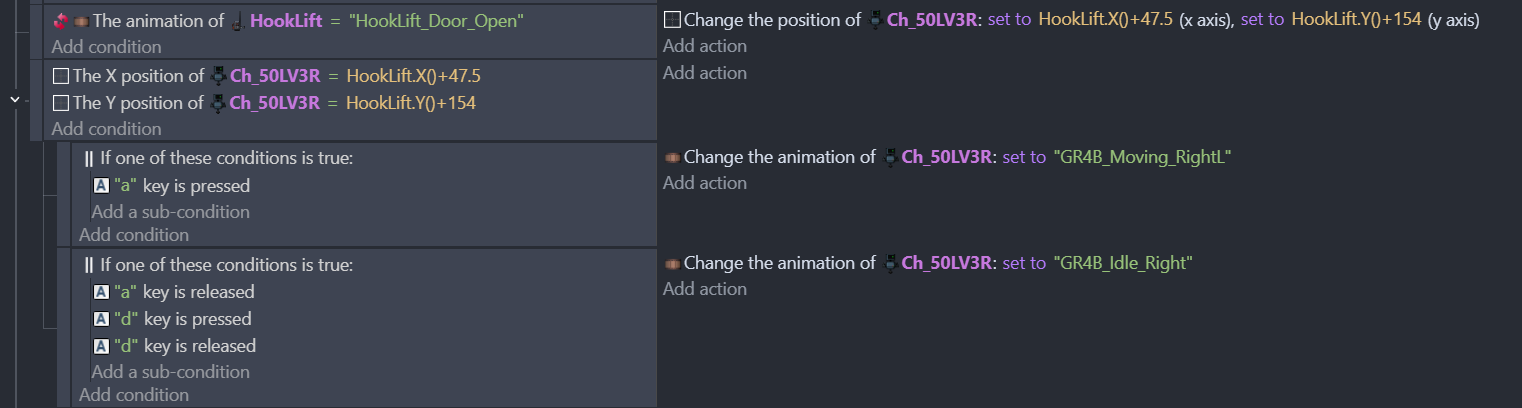Add condition below the Y position condition

pos(106,129)
